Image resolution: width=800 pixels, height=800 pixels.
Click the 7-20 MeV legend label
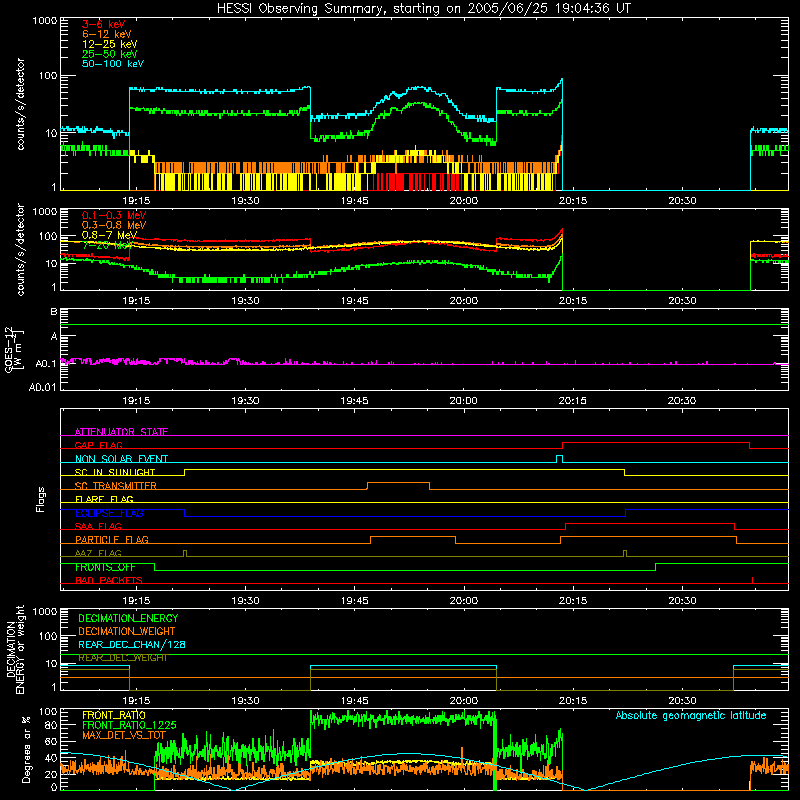107,245
